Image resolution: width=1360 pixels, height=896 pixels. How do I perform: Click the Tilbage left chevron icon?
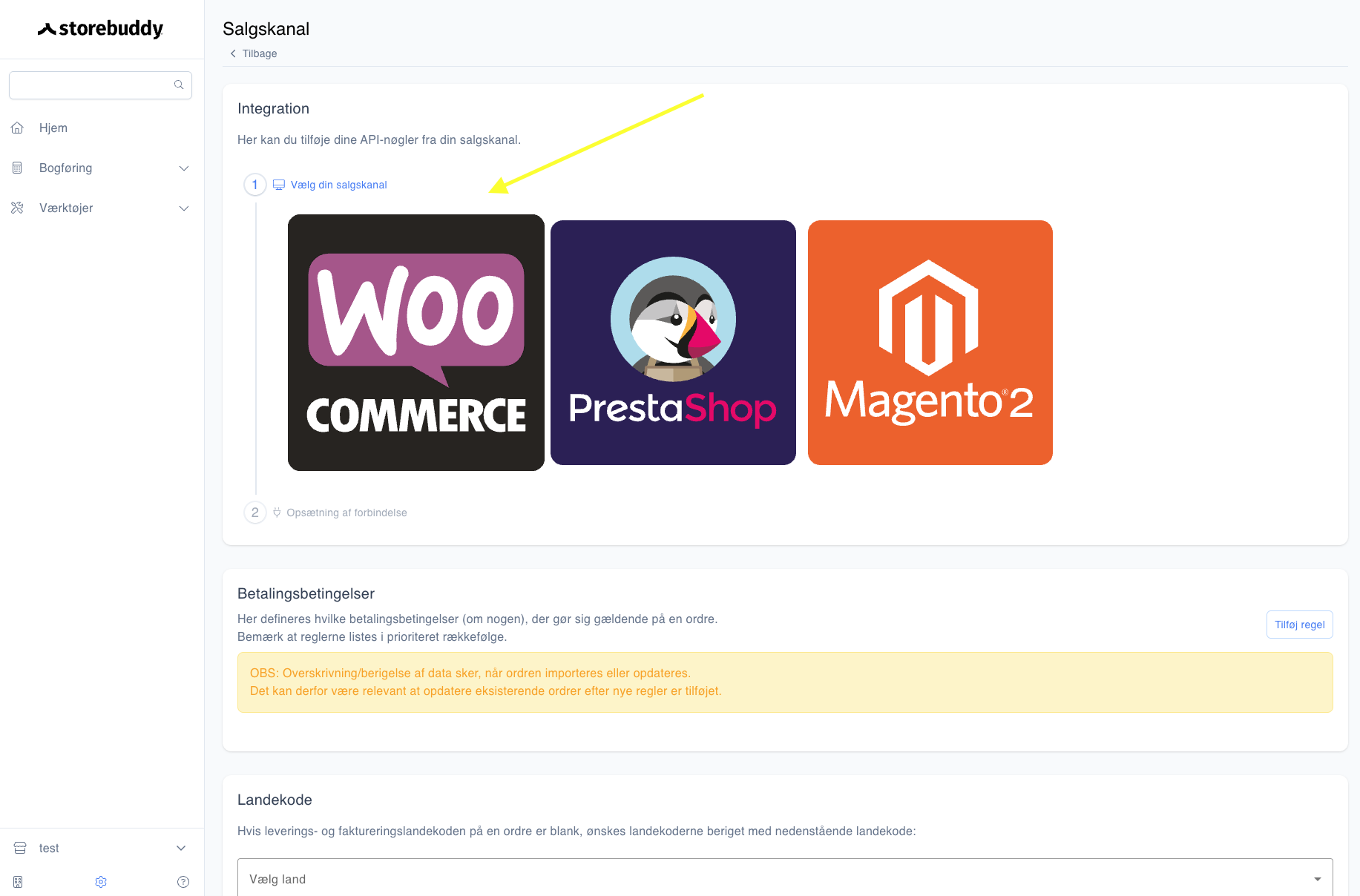tap(233, 53)
